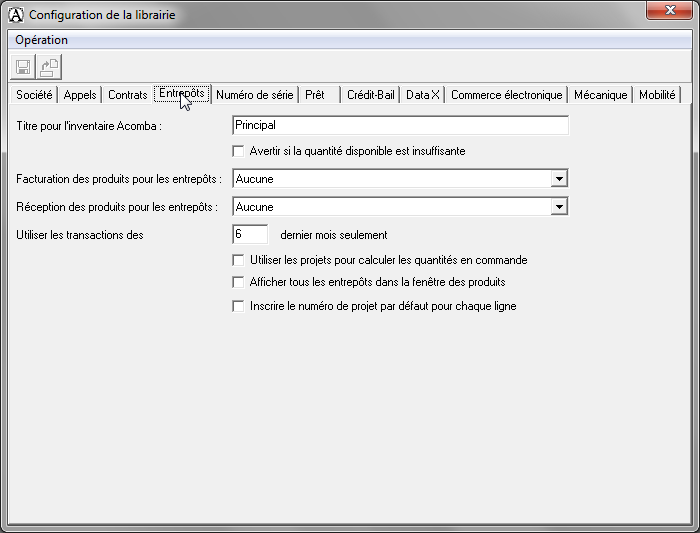Check 'Utiliser les projets pour calculer' option
The height and width of the screenshot is (533, 700).
point(238,260)
